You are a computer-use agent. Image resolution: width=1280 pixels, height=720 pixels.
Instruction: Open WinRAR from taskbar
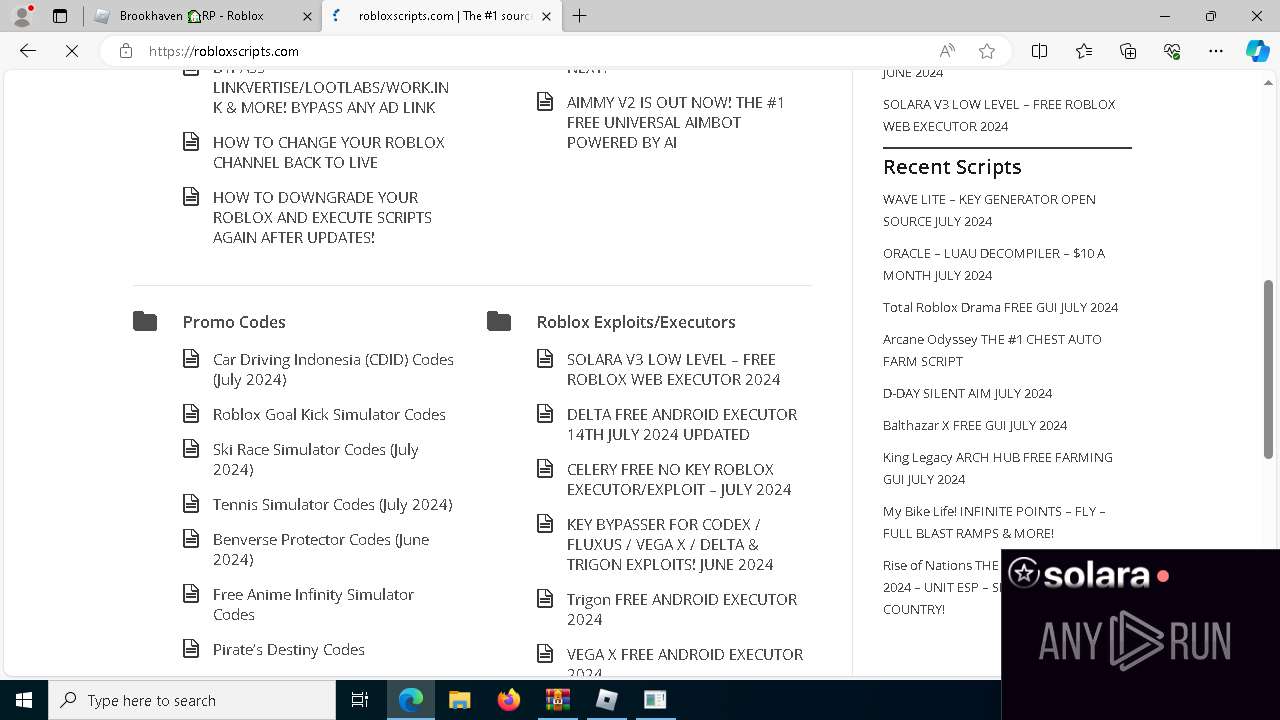tap(557, 700)
